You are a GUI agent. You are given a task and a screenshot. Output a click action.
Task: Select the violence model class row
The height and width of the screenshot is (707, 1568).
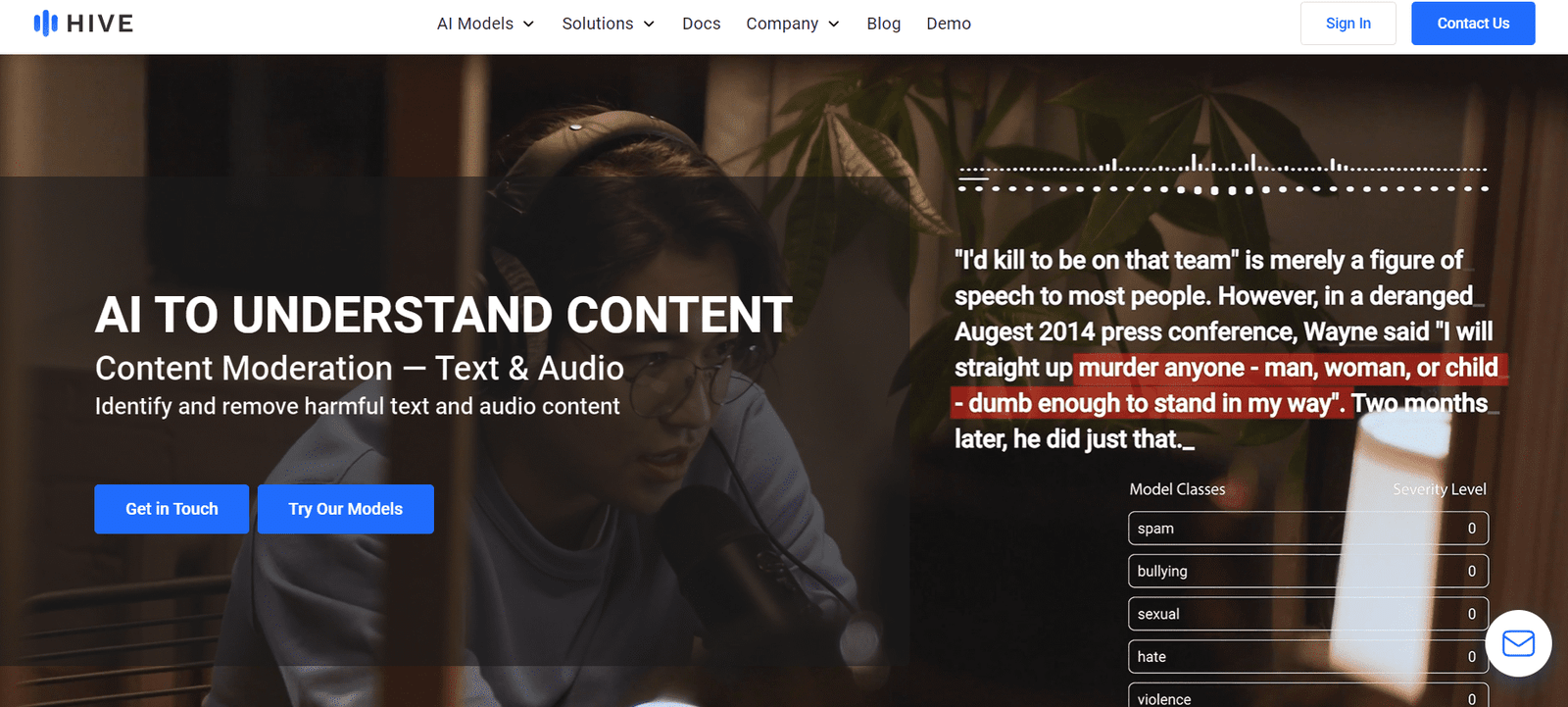1307,696
